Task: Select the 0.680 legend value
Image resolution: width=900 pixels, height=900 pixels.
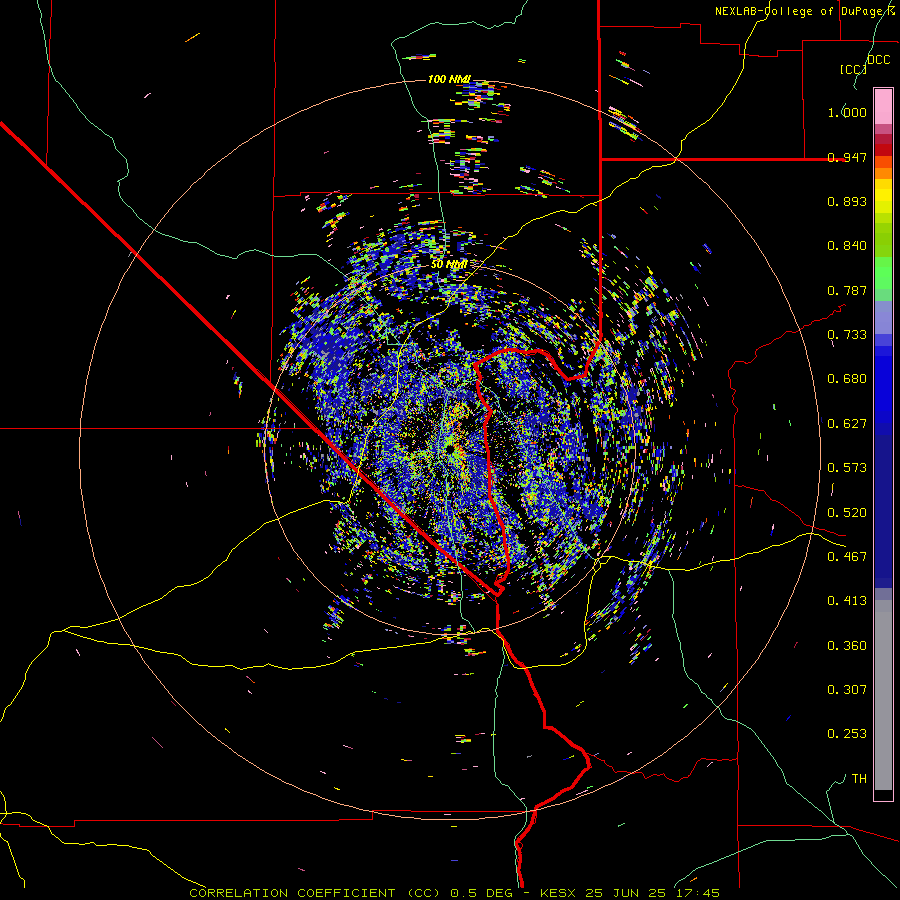Action: click(x=847, y=379)
